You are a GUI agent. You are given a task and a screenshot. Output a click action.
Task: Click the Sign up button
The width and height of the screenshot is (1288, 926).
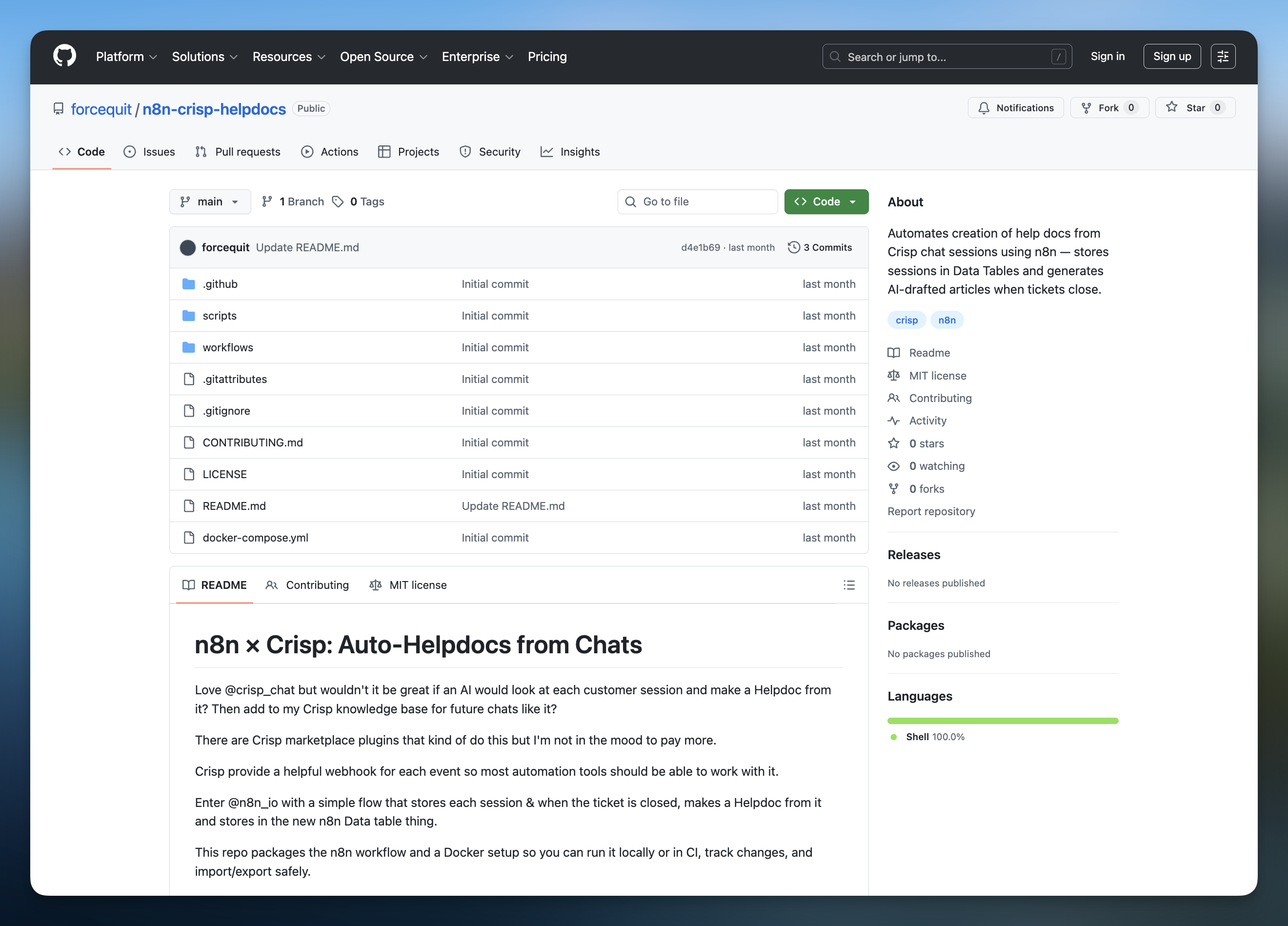(1171, 56)
